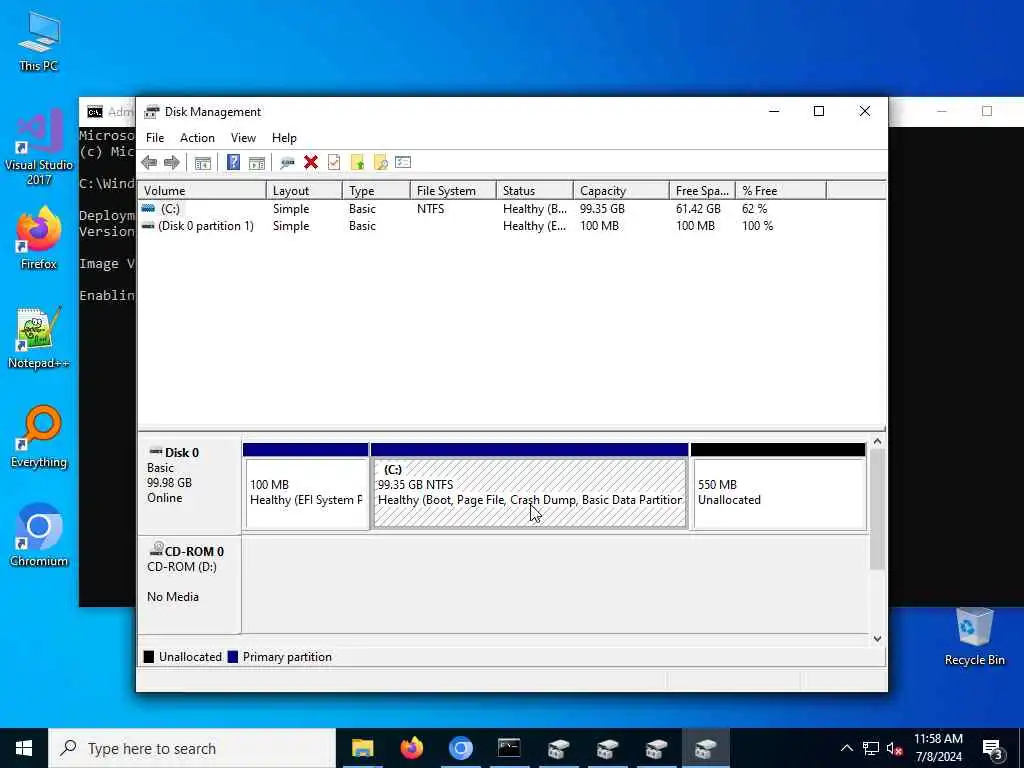Open File Explorer from the taskbar
This screenshot has height=768, width=1024.
coord(362,748)
